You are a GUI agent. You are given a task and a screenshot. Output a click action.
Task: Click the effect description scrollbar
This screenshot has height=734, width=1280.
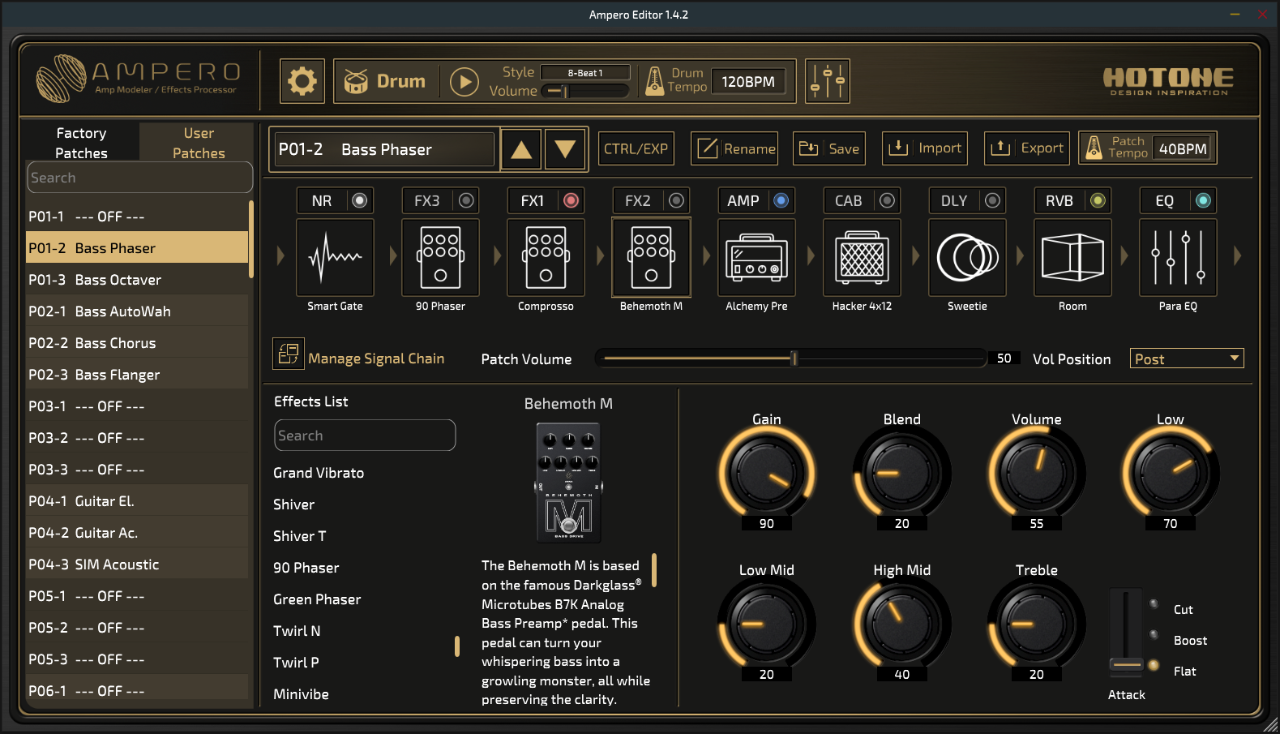[654, 569]
